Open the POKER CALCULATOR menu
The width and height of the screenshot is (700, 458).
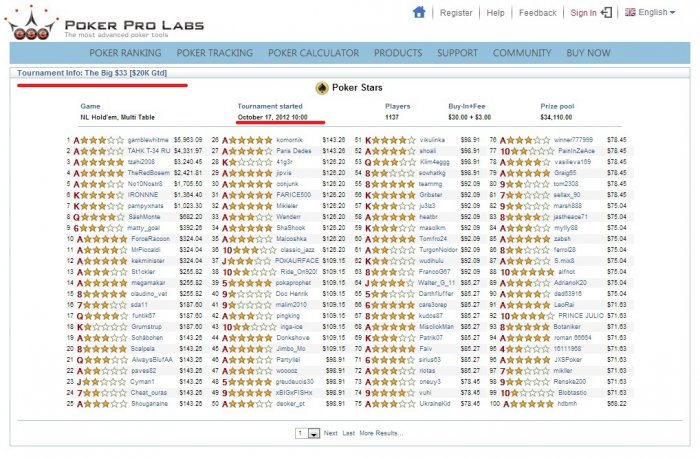pos(313,53)
